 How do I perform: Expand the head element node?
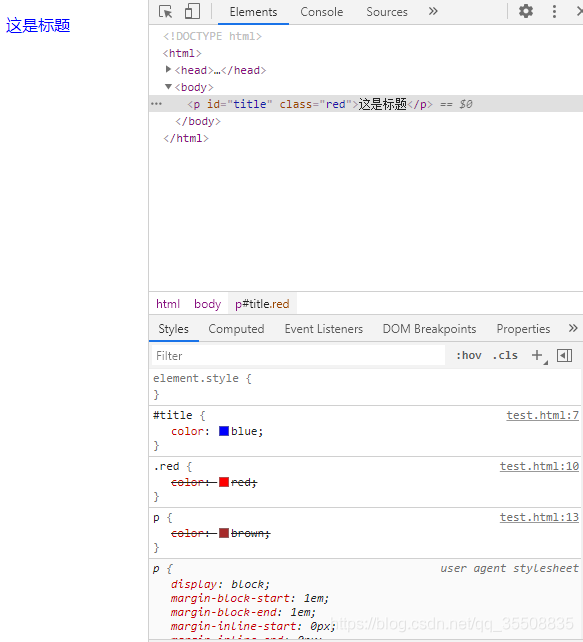click(x=168, y=70)
